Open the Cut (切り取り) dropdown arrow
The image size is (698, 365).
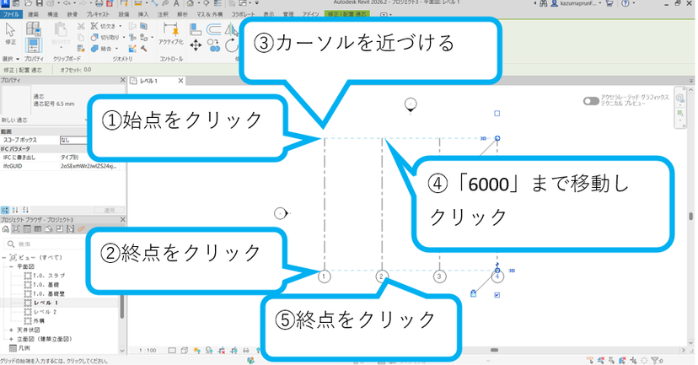point(123,37)
